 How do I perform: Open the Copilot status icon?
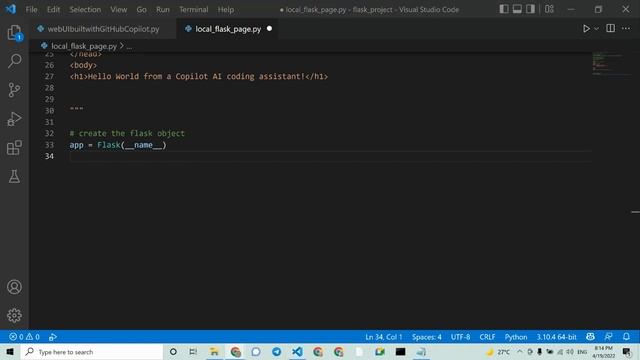590,337
